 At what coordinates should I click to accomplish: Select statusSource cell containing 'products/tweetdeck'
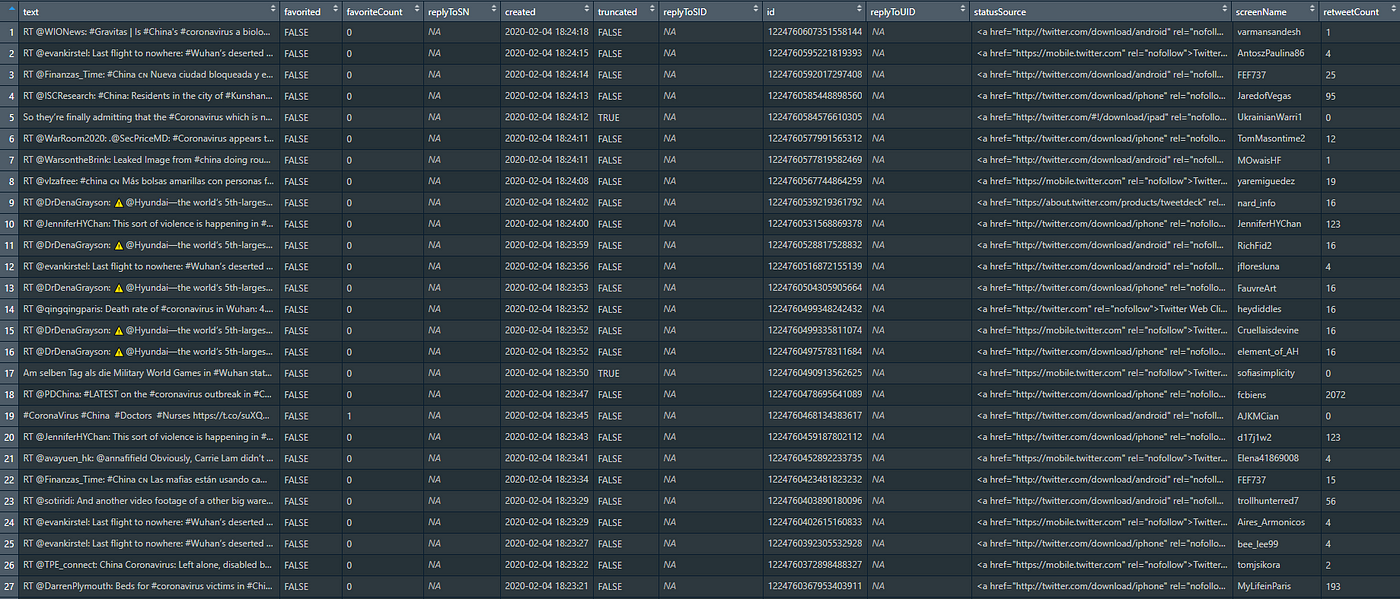[x=1101, y=202]
